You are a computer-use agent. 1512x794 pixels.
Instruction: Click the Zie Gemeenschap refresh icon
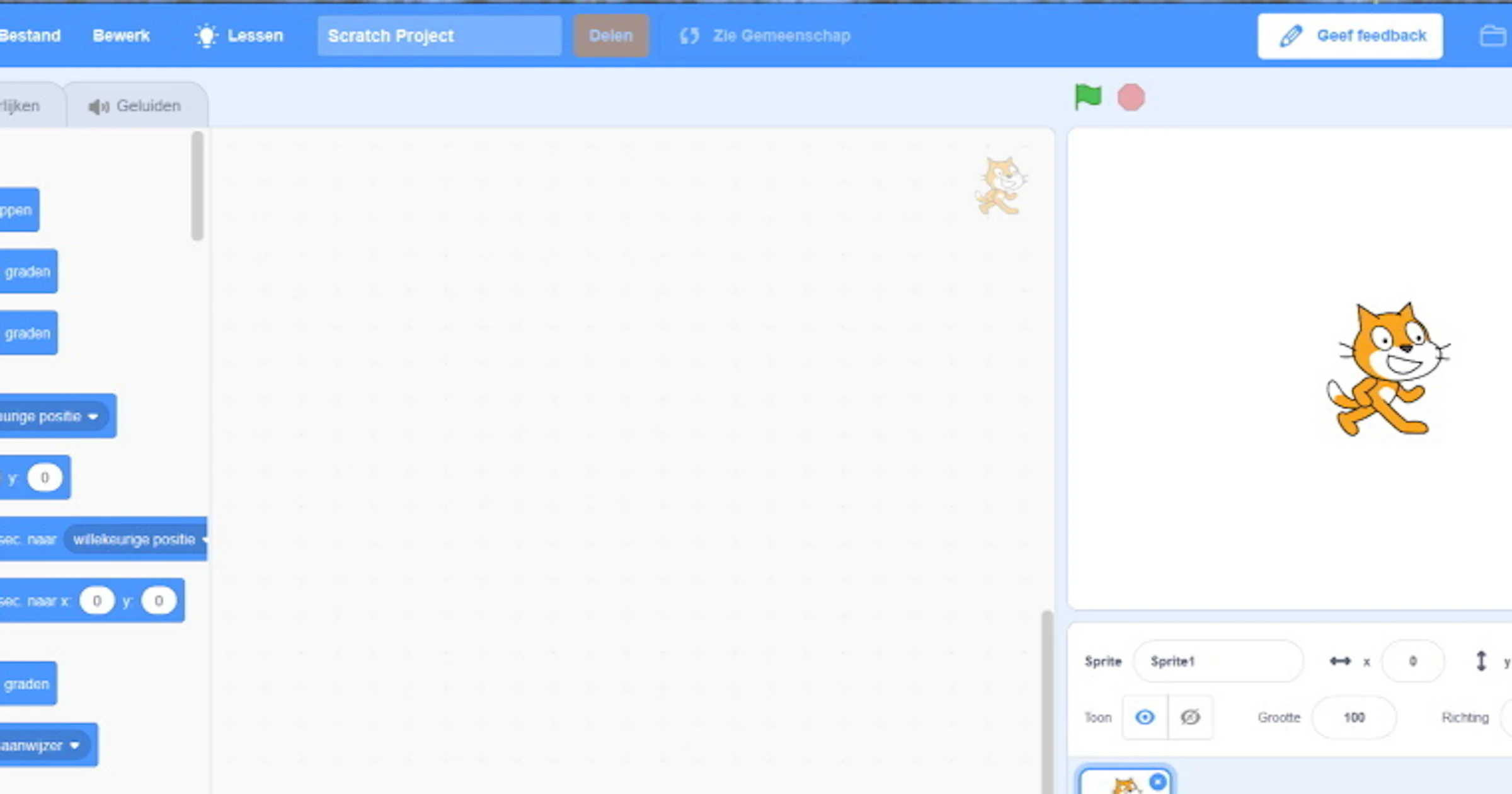pos(689,36)
